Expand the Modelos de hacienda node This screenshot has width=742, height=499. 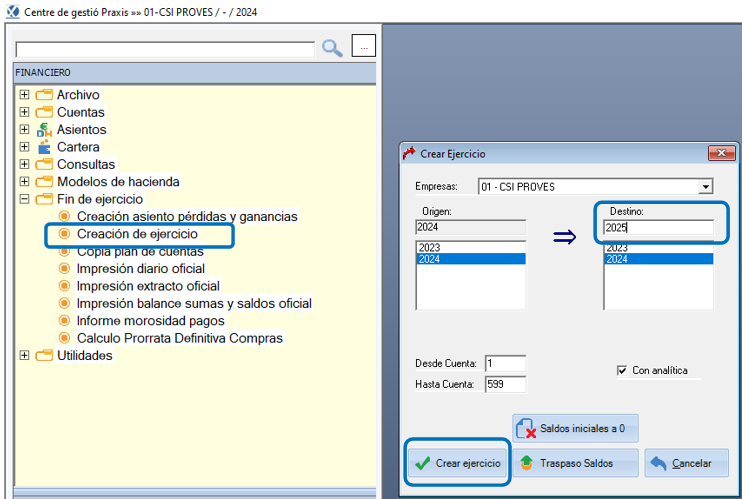pos(24,181)
